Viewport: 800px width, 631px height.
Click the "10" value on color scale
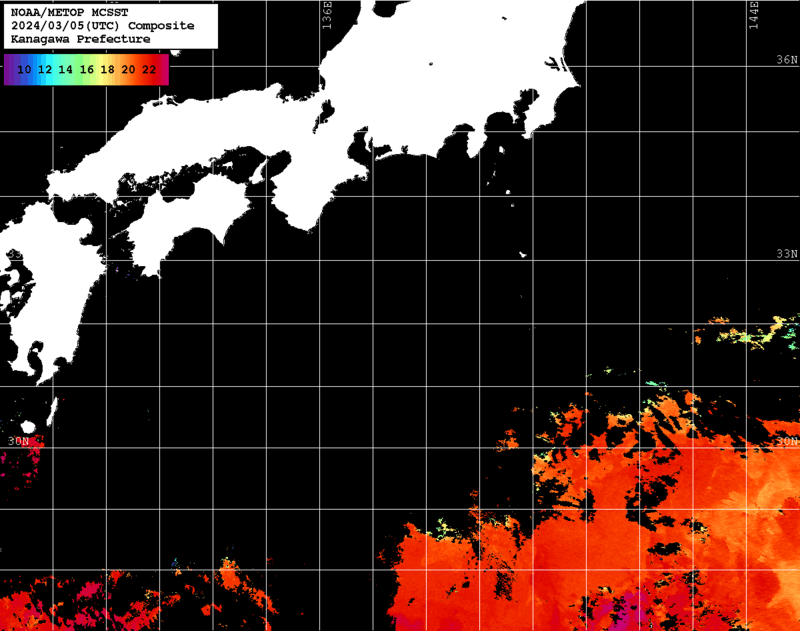tap(24, 69)
